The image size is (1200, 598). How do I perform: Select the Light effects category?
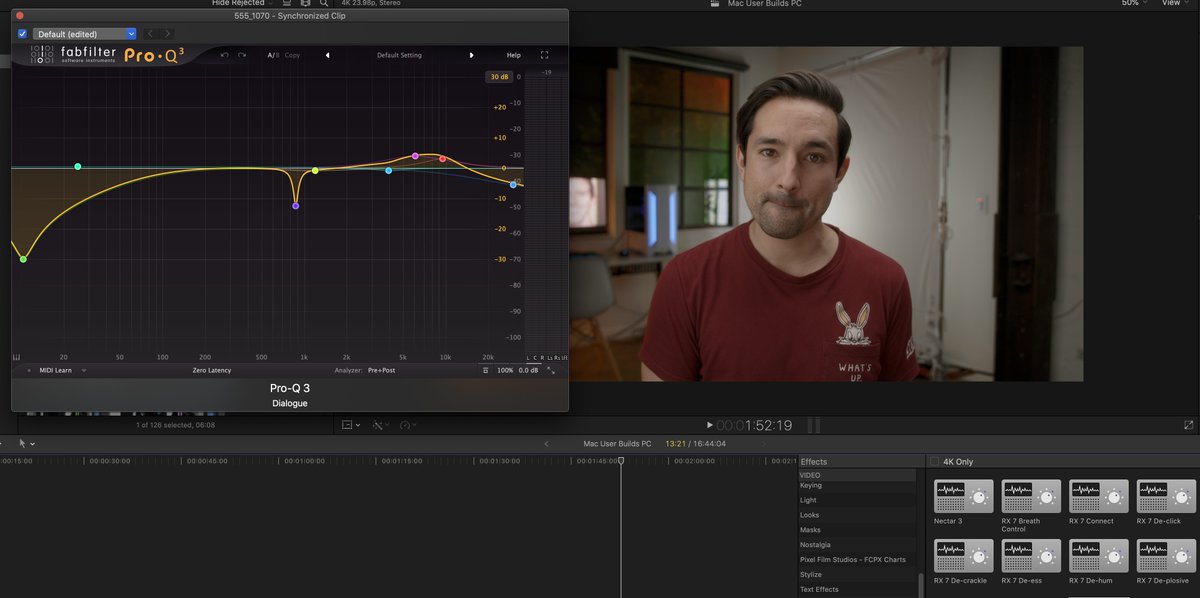pos(808,500)
